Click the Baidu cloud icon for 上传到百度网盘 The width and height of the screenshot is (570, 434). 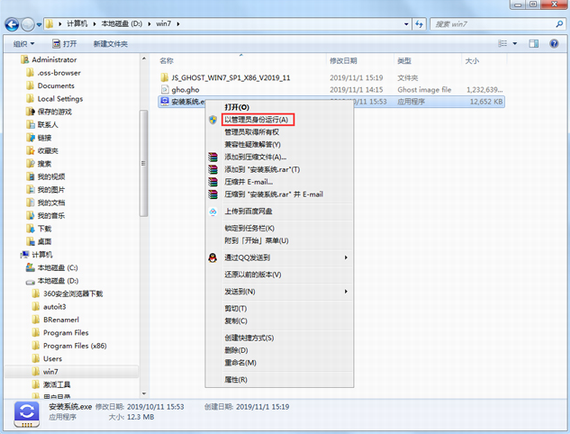click(x=213, y=212)
